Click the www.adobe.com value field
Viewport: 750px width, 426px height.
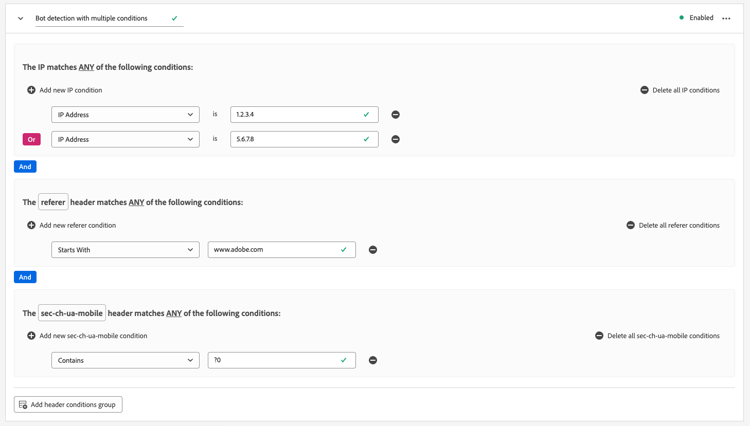(275, 250)
